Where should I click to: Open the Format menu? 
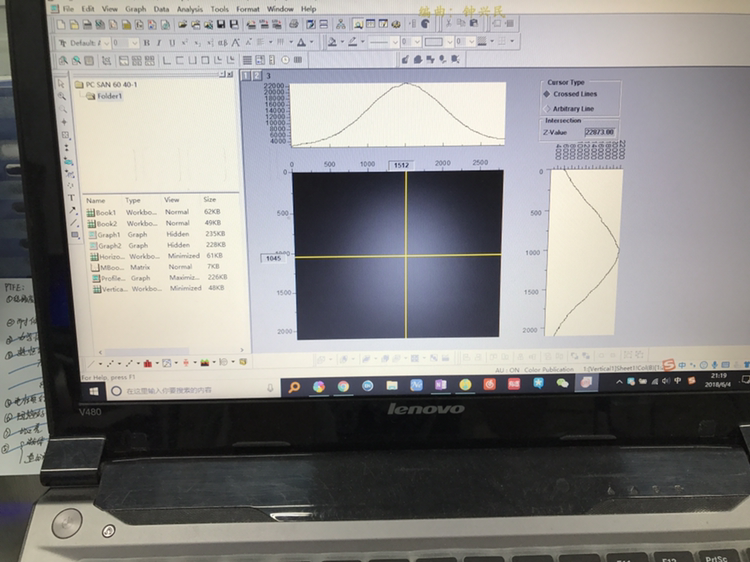coord(248,9)
